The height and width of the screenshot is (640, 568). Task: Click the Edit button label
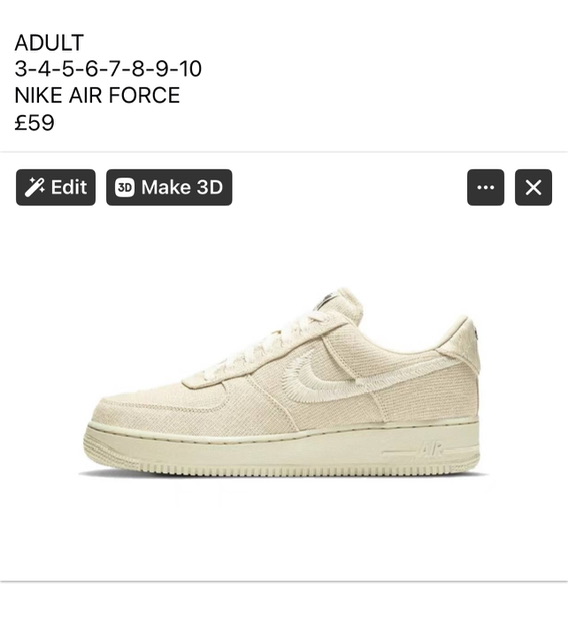click(x=69, y=187)
